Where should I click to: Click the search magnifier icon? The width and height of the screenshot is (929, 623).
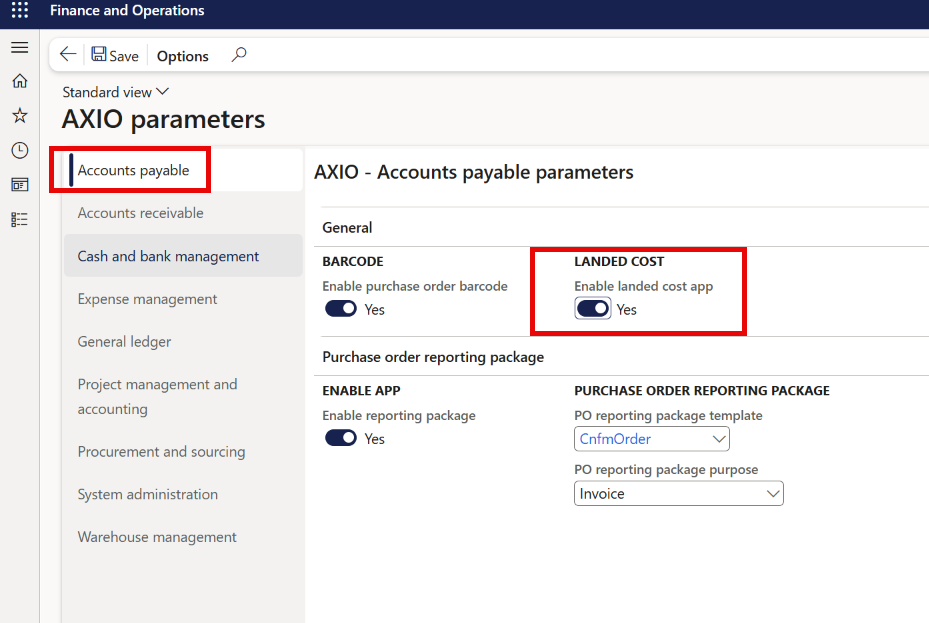(239, 55)
